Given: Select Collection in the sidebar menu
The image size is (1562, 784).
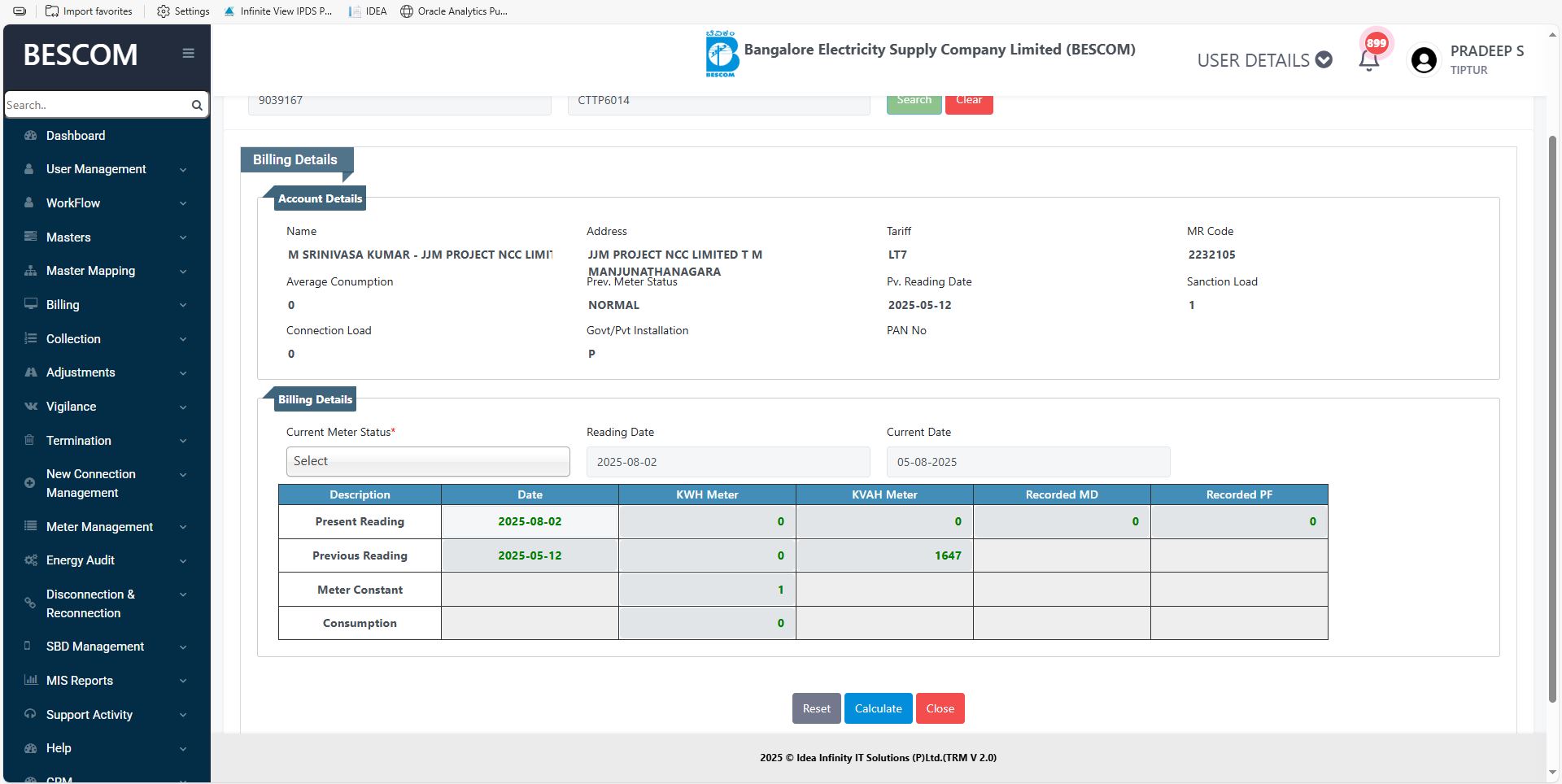Looking at the screenshot, I should click(73, 339).
